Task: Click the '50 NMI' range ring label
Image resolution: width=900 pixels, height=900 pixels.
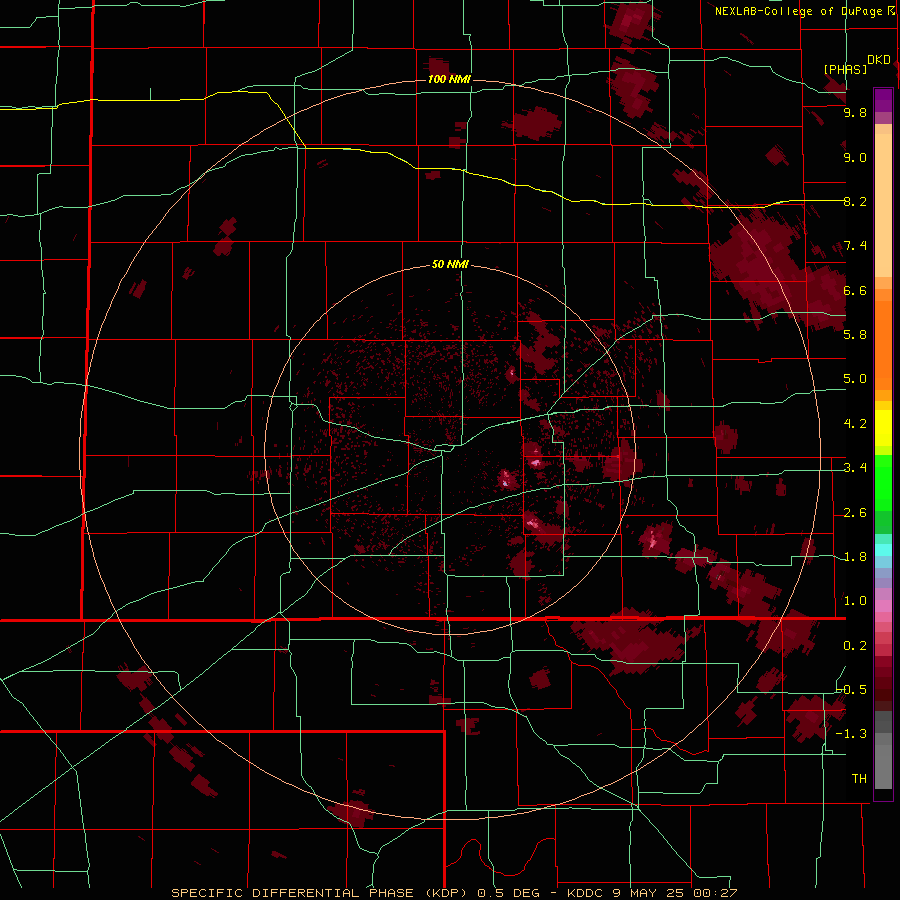Action: point(450,264)
